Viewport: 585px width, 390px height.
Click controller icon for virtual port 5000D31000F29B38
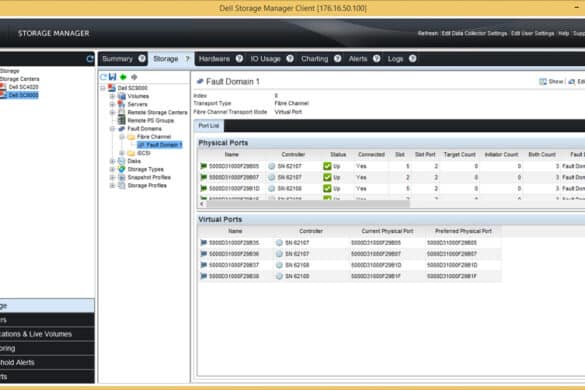click(x=279, y=276)
